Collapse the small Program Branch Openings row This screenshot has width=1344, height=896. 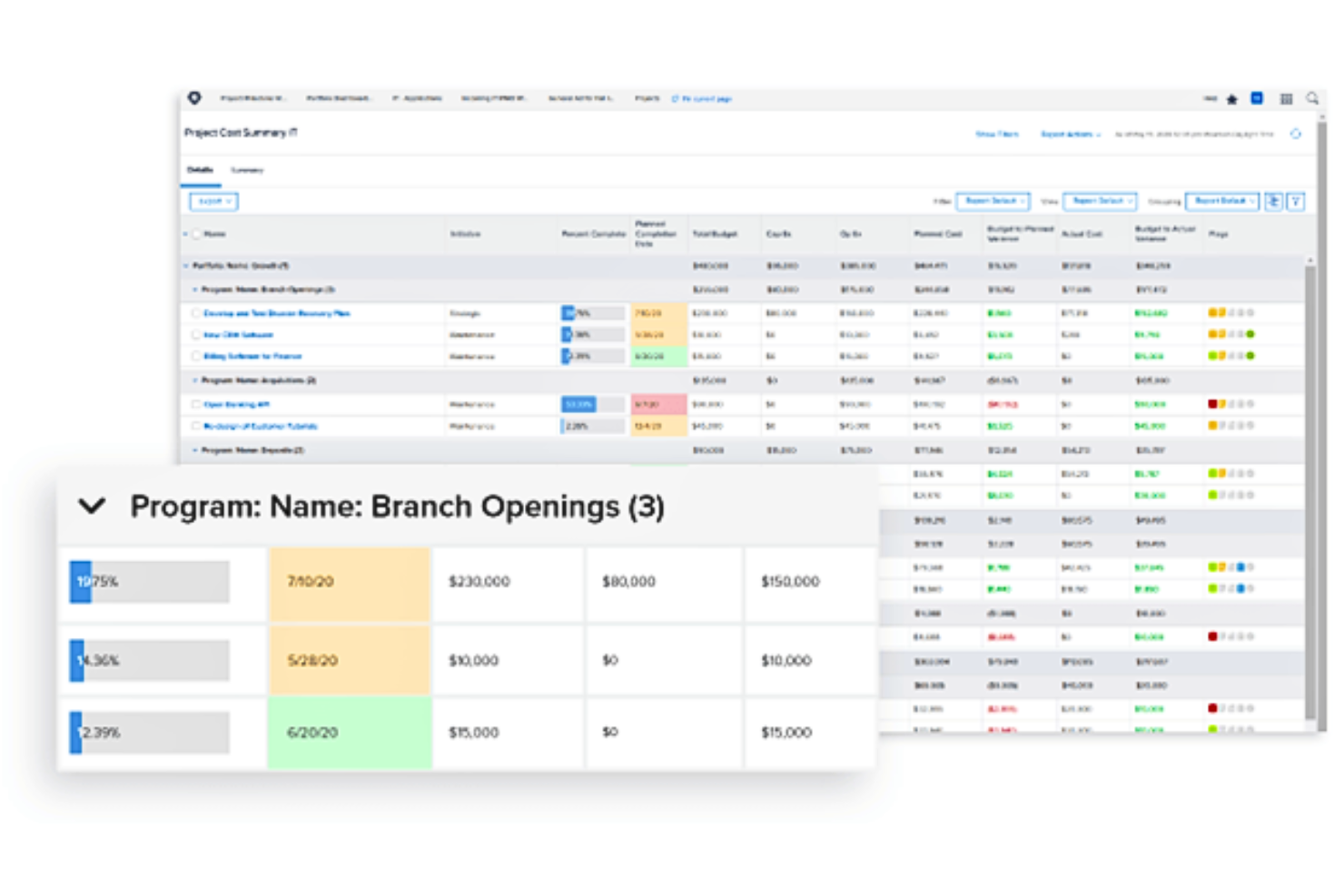click(x=194, y=290)
